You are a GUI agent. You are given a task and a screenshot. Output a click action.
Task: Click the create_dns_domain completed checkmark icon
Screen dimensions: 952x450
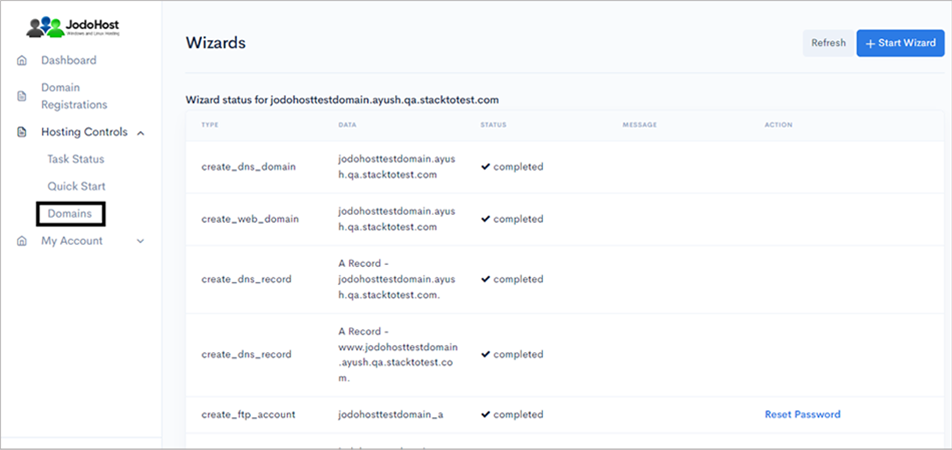(x=485, y=167)
